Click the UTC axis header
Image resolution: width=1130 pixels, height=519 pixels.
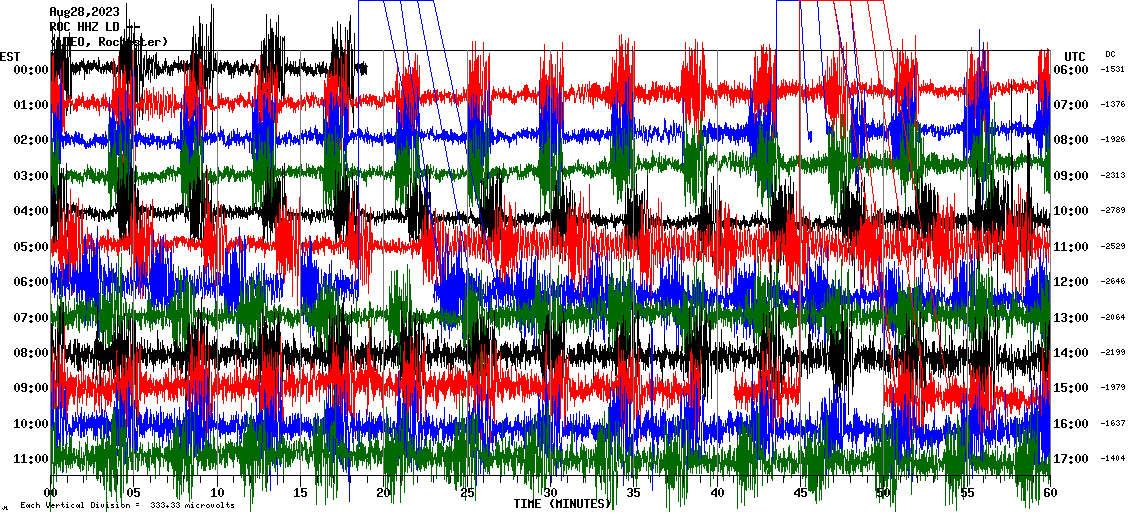(x=1075, y=56)
